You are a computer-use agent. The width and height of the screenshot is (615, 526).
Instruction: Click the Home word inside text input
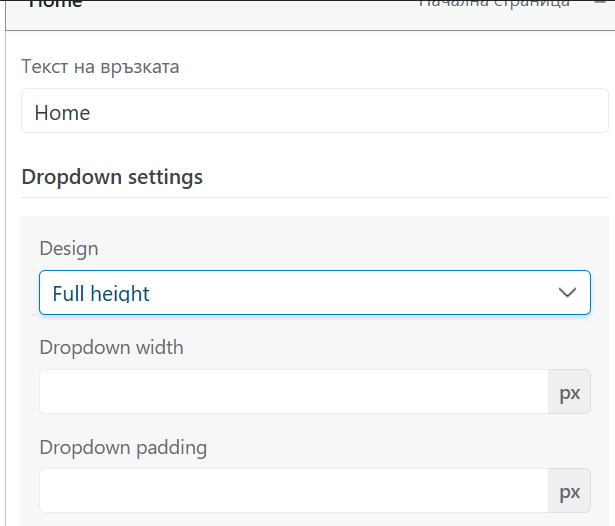click(x=62, y=113)
